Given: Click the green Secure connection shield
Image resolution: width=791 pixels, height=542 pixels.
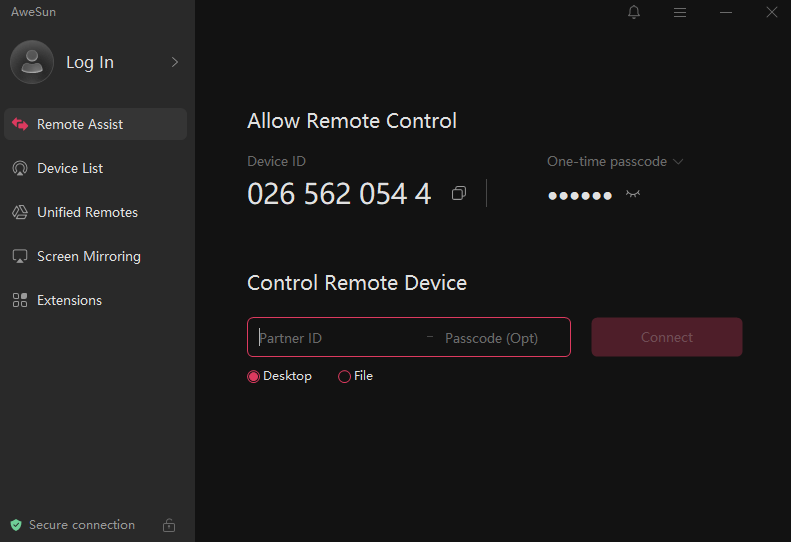Looking at the screenshot, I should coord(16,525).
